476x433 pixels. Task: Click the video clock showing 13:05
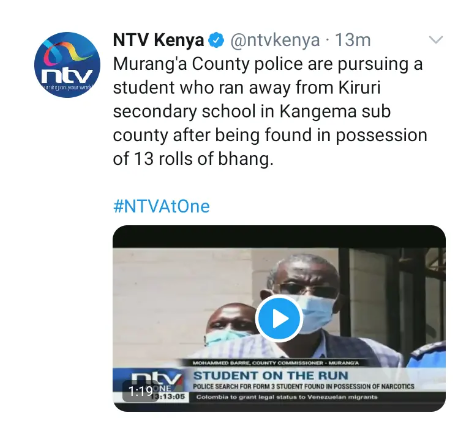(x=171, y=397)
